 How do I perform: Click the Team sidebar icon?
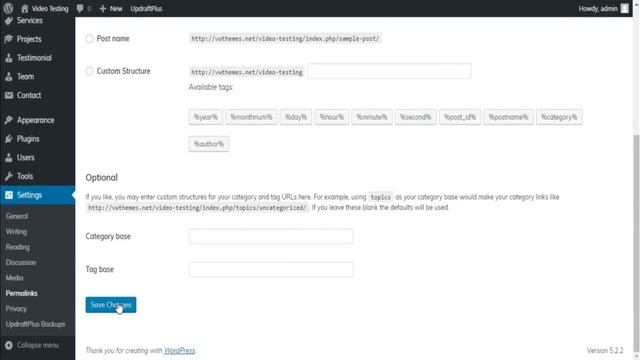9,76
